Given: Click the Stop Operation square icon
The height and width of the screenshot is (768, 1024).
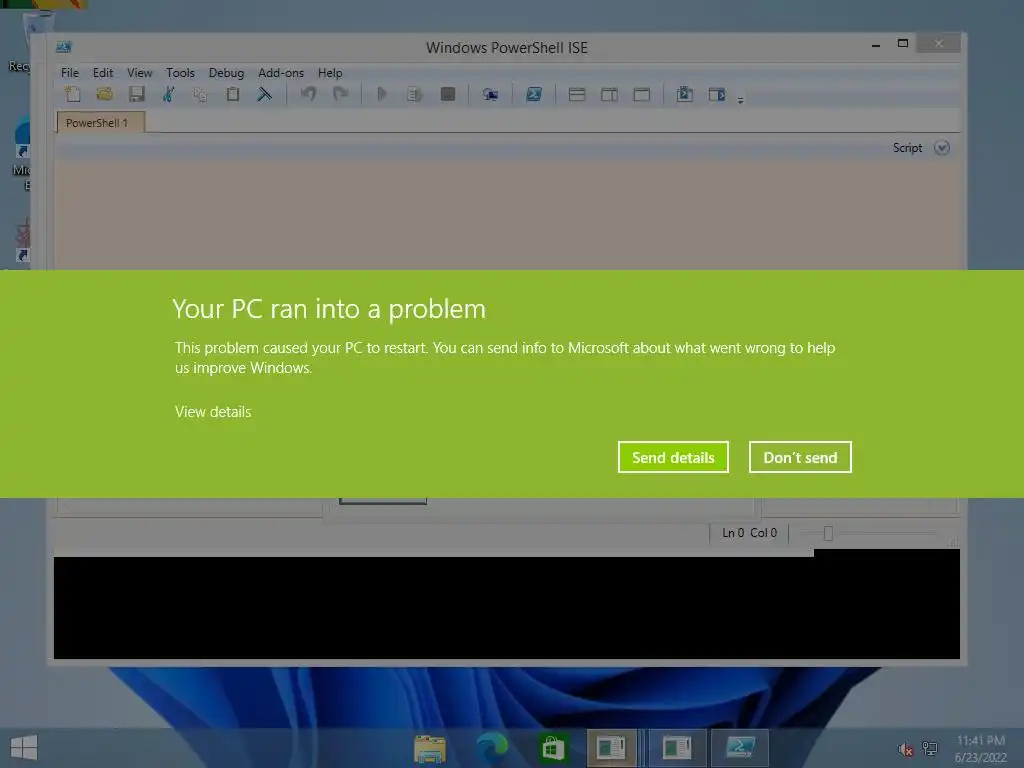Looking at the screenshot, I should tap(448, 94).
